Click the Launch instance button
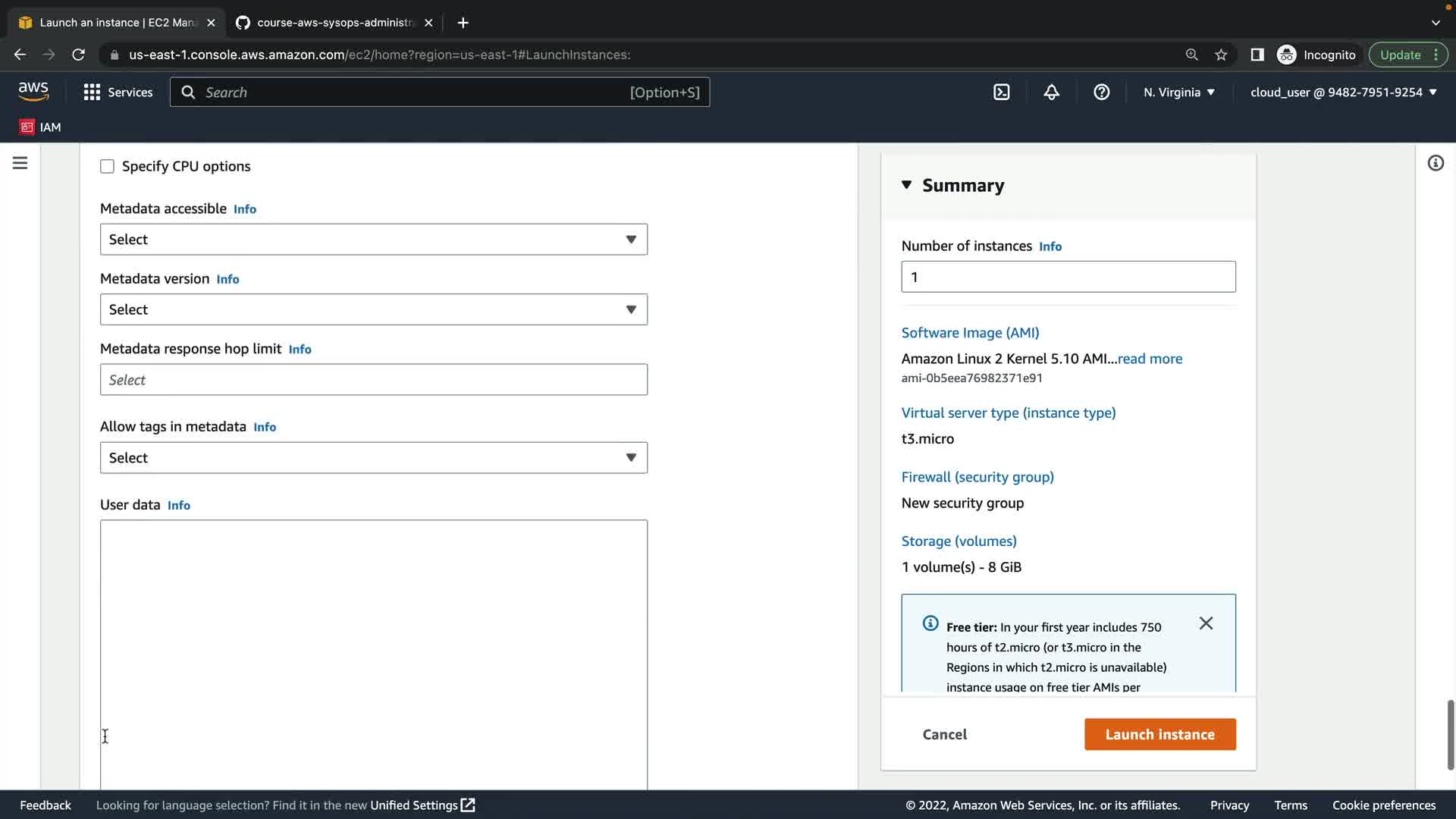The image size is (1456, 819). pos(1159,734)
